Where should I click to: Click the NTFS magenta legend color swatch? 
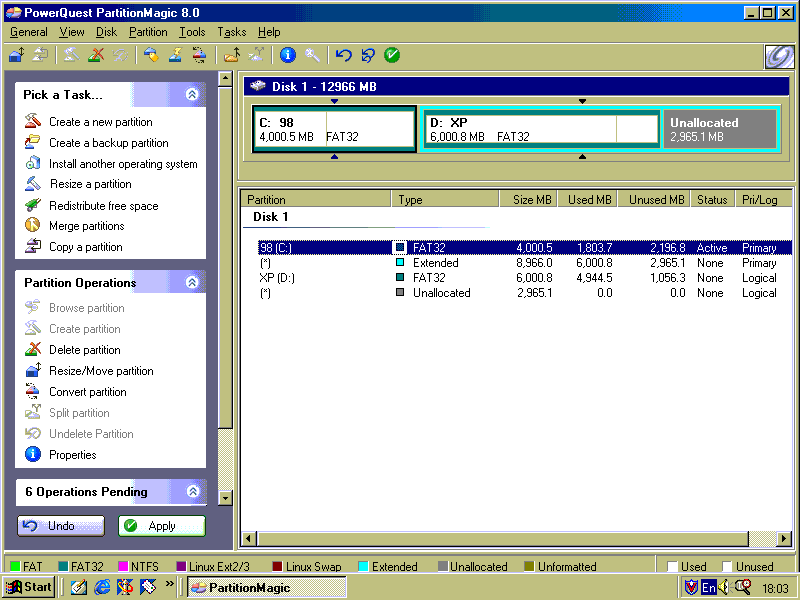(123, 567)
